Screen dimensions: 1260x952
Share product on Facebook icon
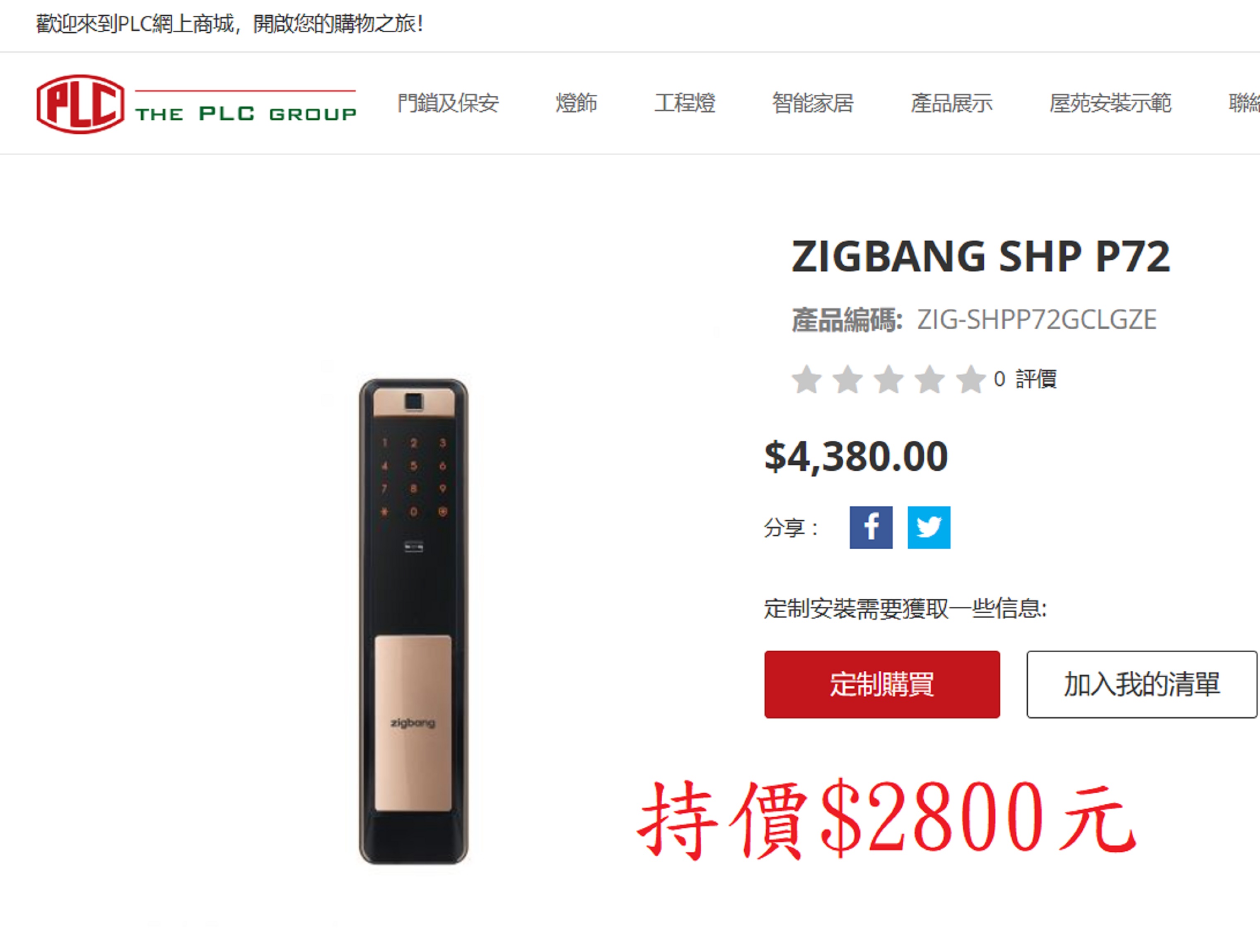[x=871, y=527]
